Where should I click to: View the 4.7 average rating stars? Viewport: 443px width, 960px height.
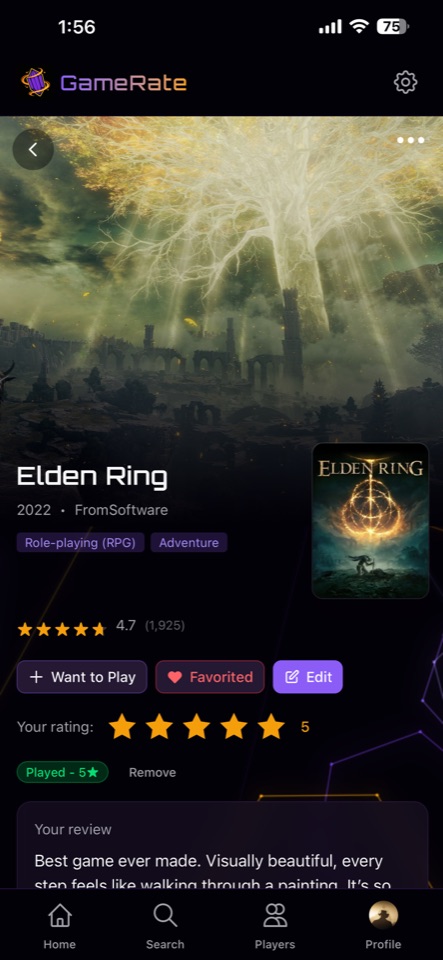(61, 629)
